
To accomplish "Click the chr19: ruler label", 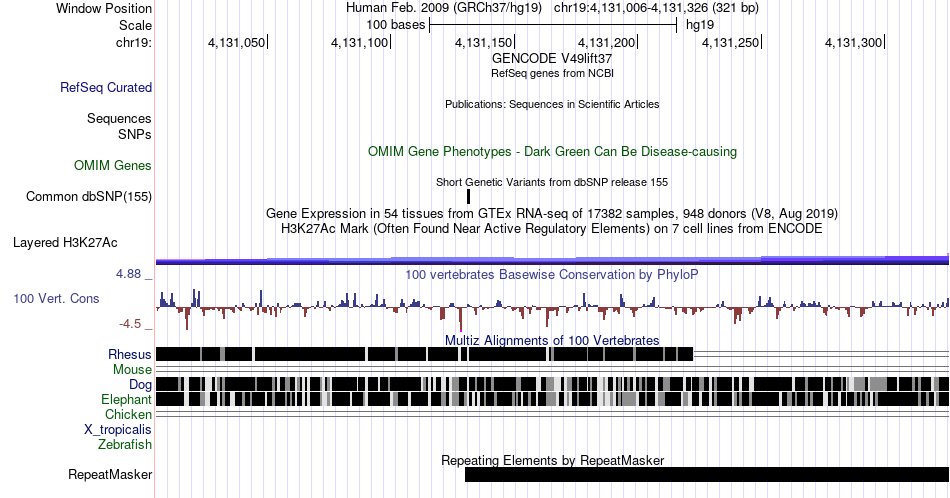I will (x=134, y=42).
